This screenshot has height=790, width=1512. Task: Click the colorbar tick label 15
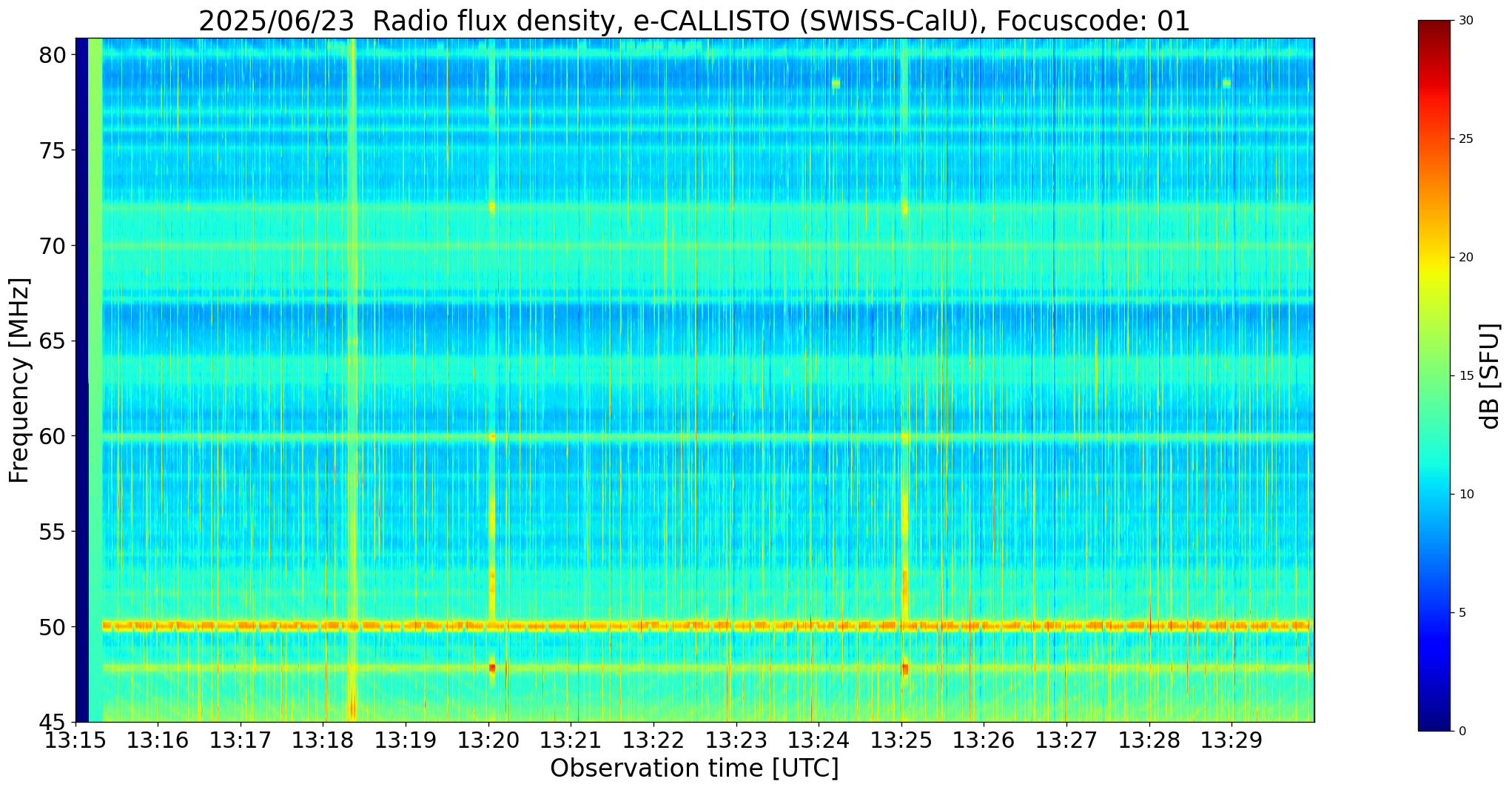(x=1465, y=376)
